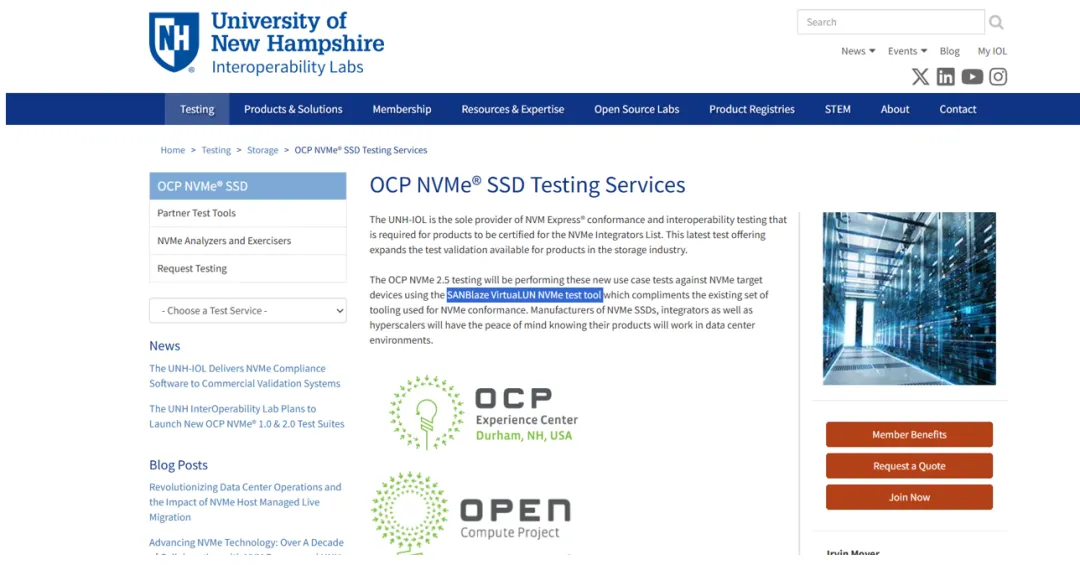The height and width of the screenshot is (565, 1080).
Task: Click inside the Search input field
Action: (x=890, y=22)
